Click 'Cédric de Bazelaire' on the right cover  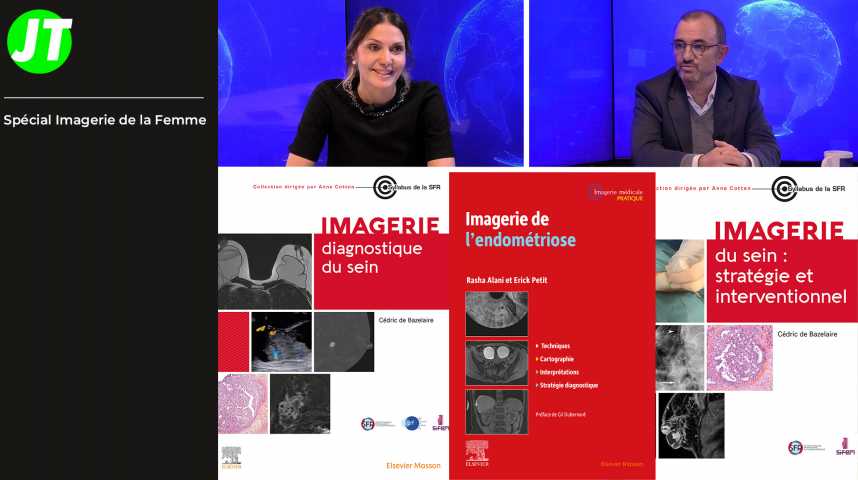pyautogui.click(x=807, y=334)
